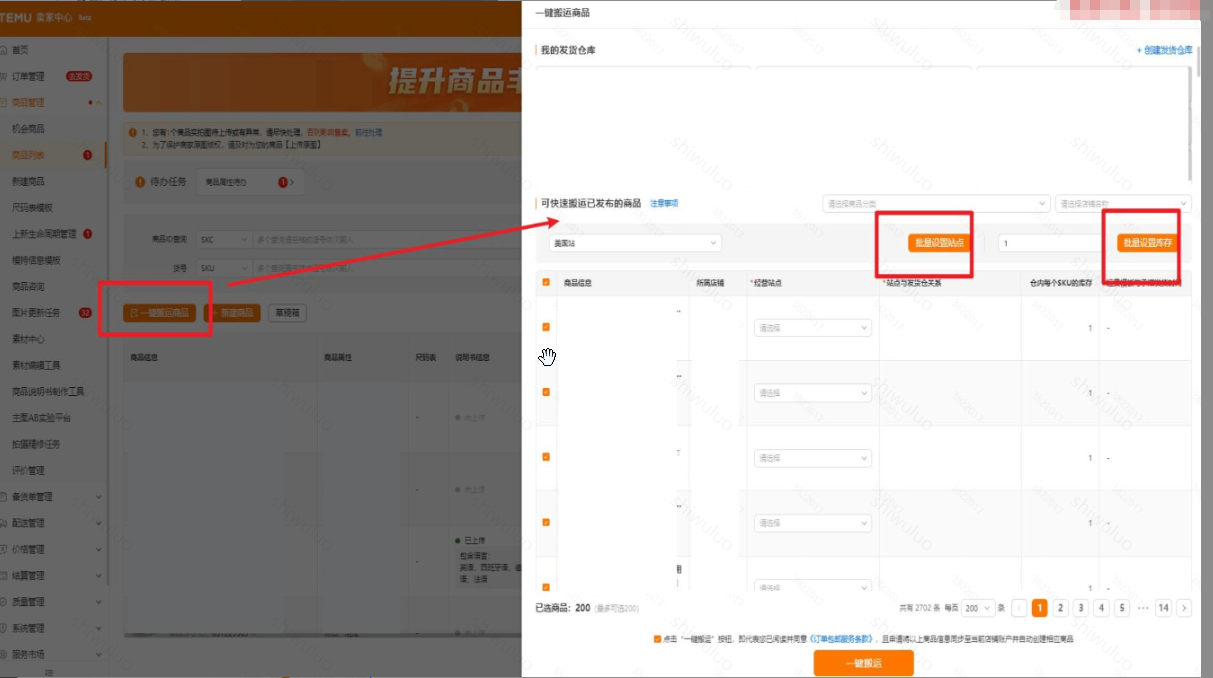
Task: Click the previous page arrow in pagination
Action: [1019, 608]
